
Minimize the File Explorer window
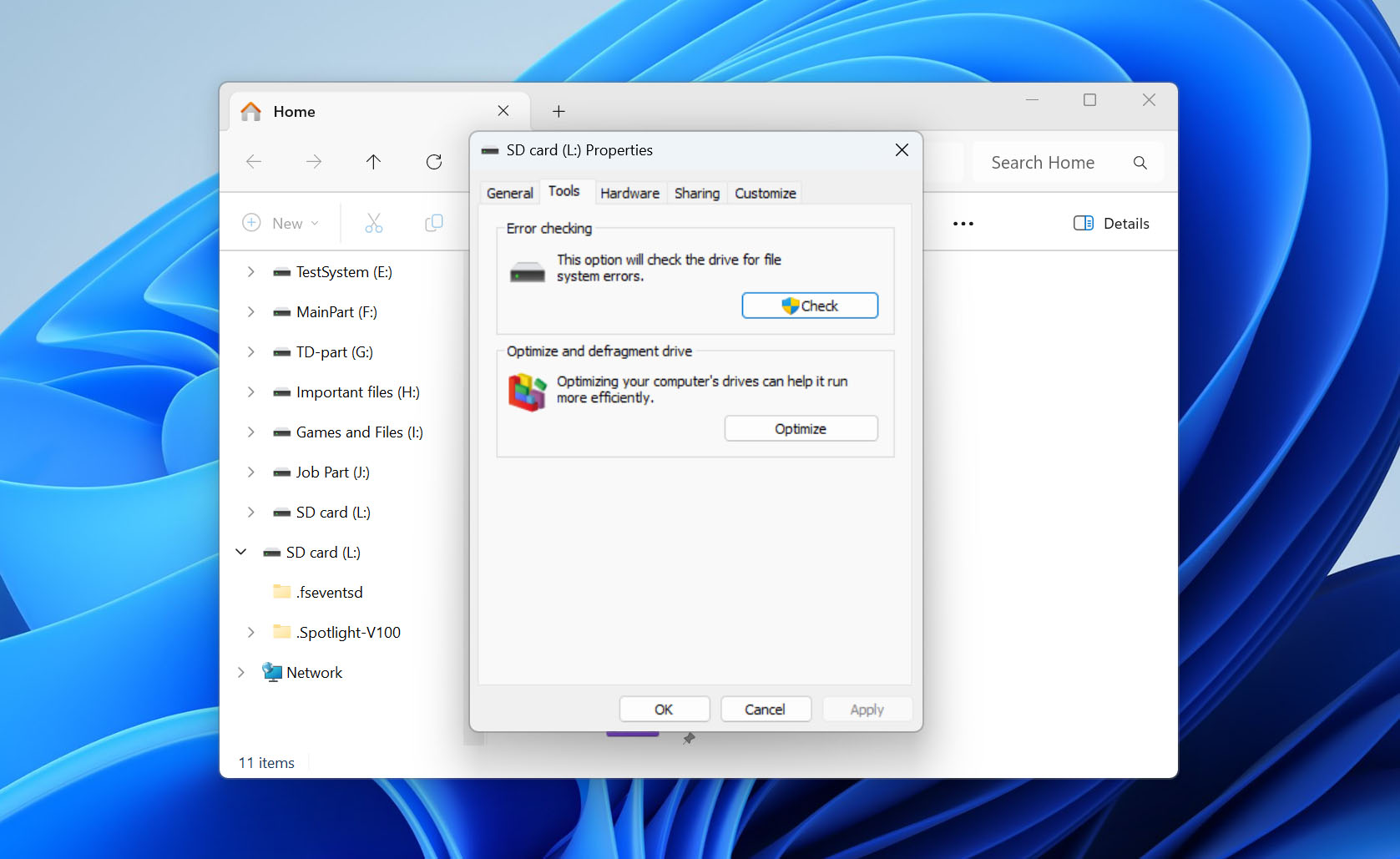[x=1032, y=100]
